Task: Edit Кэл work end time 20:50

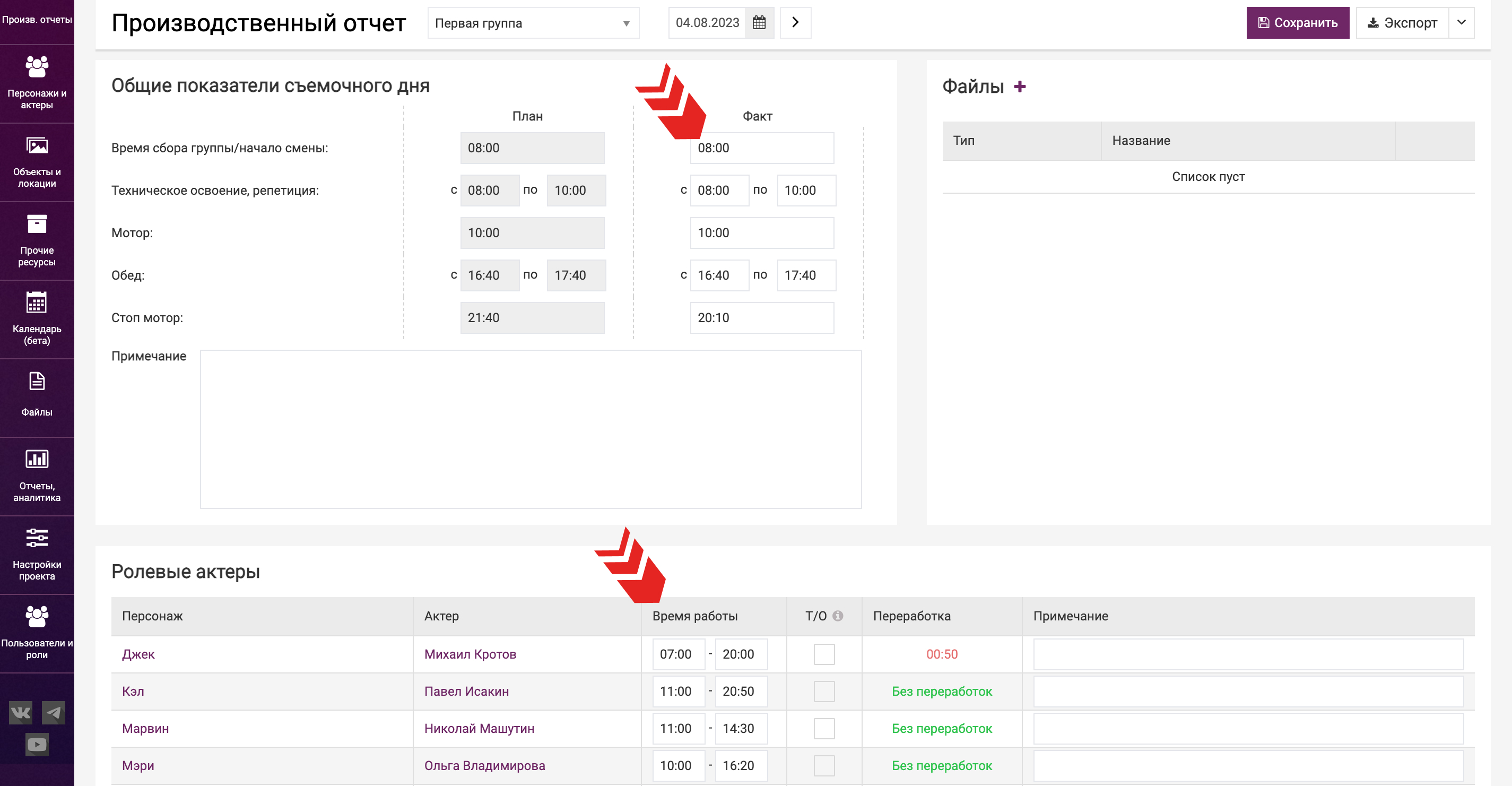Action: pyautogui.click(x=741, y=692)
